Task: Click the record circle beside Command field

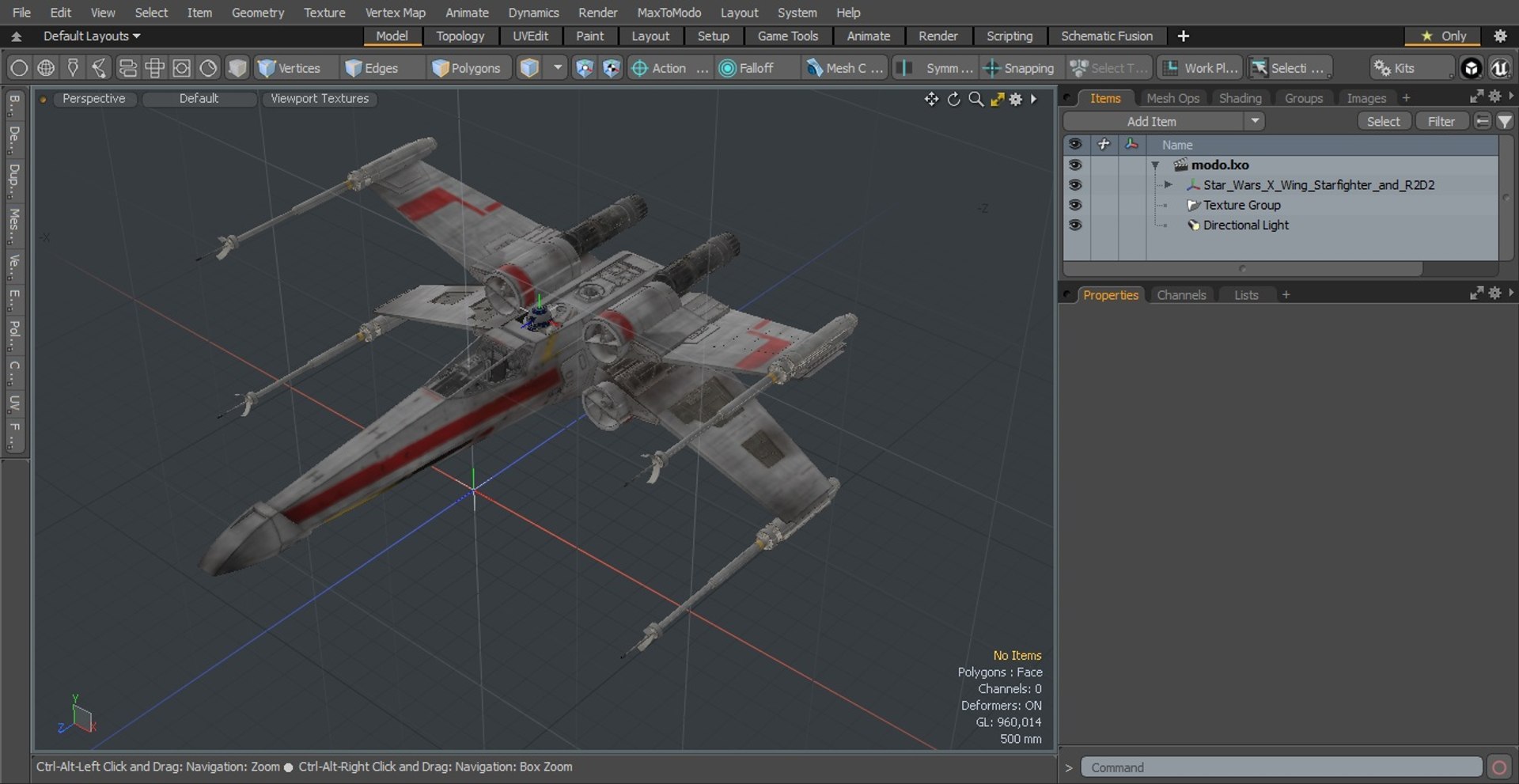Action: point(1498,767)
